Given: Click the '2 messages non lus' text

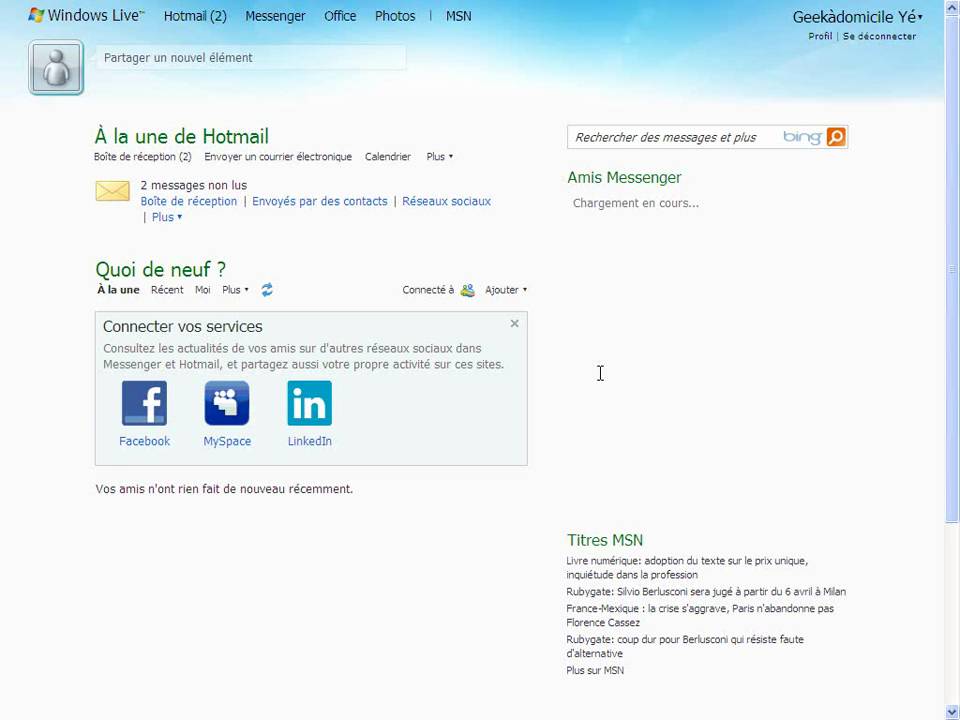Looking at the screenshot, I should [193, 186].
